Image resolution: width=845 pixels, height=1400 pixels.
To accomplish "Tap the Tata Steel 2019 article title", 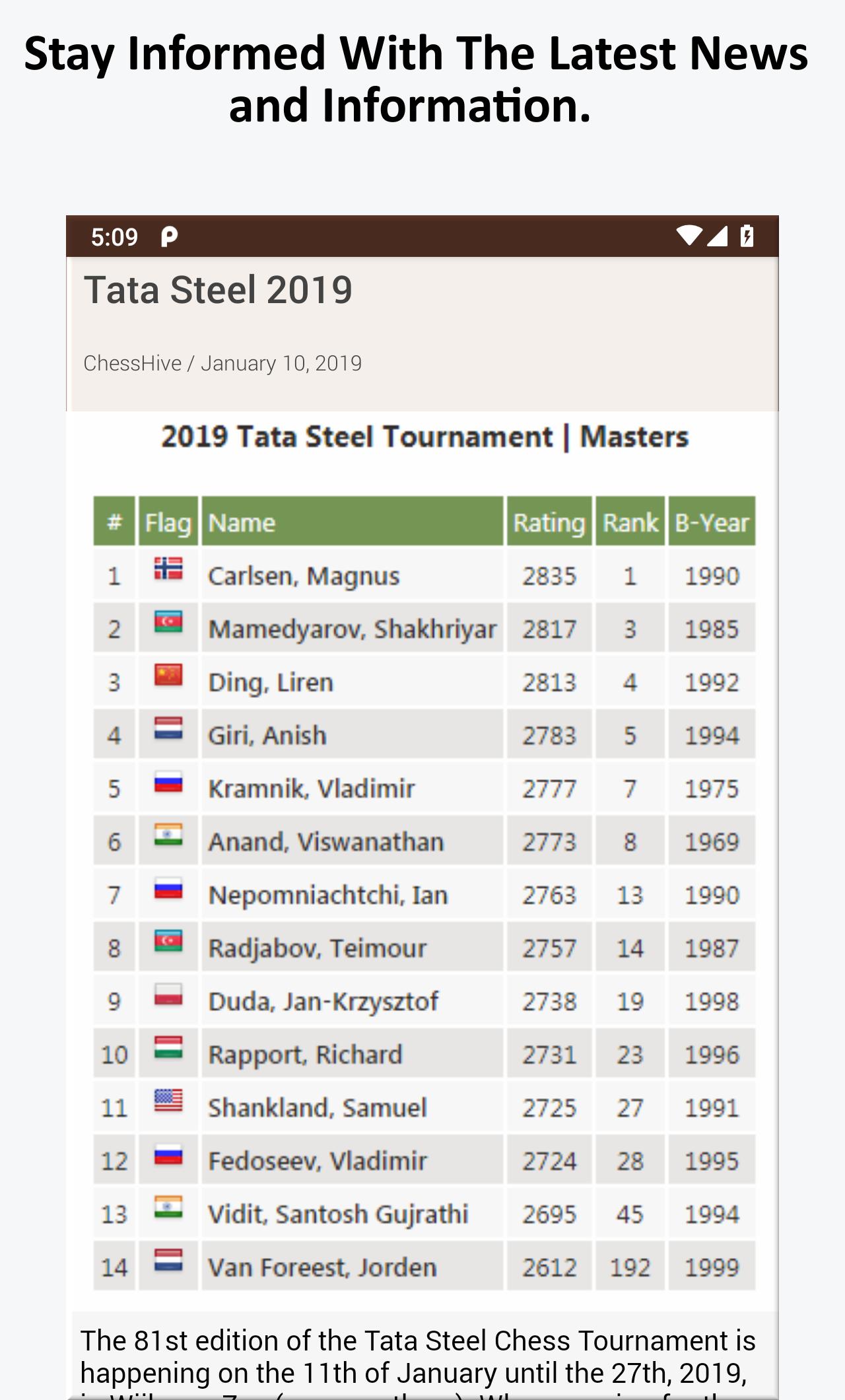I will 218,290.
